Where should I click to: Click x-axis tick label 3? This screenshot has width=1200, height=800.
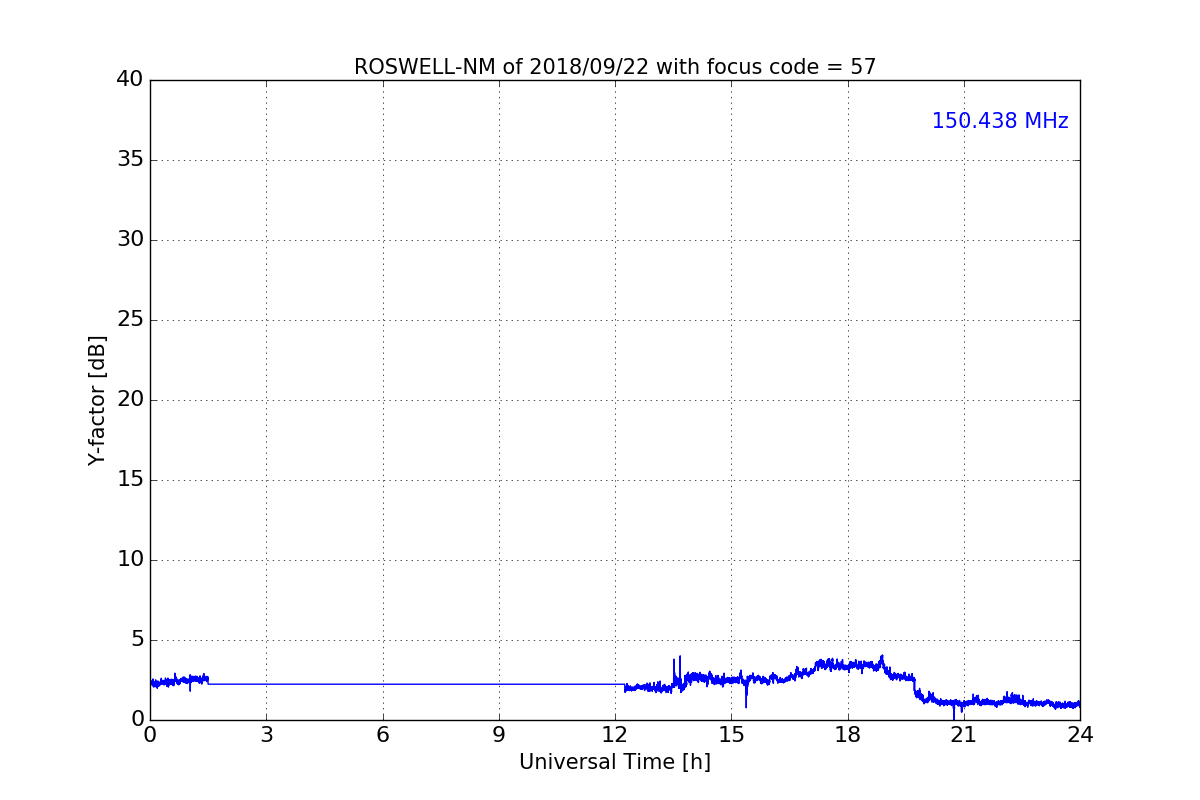click(266, 735)
